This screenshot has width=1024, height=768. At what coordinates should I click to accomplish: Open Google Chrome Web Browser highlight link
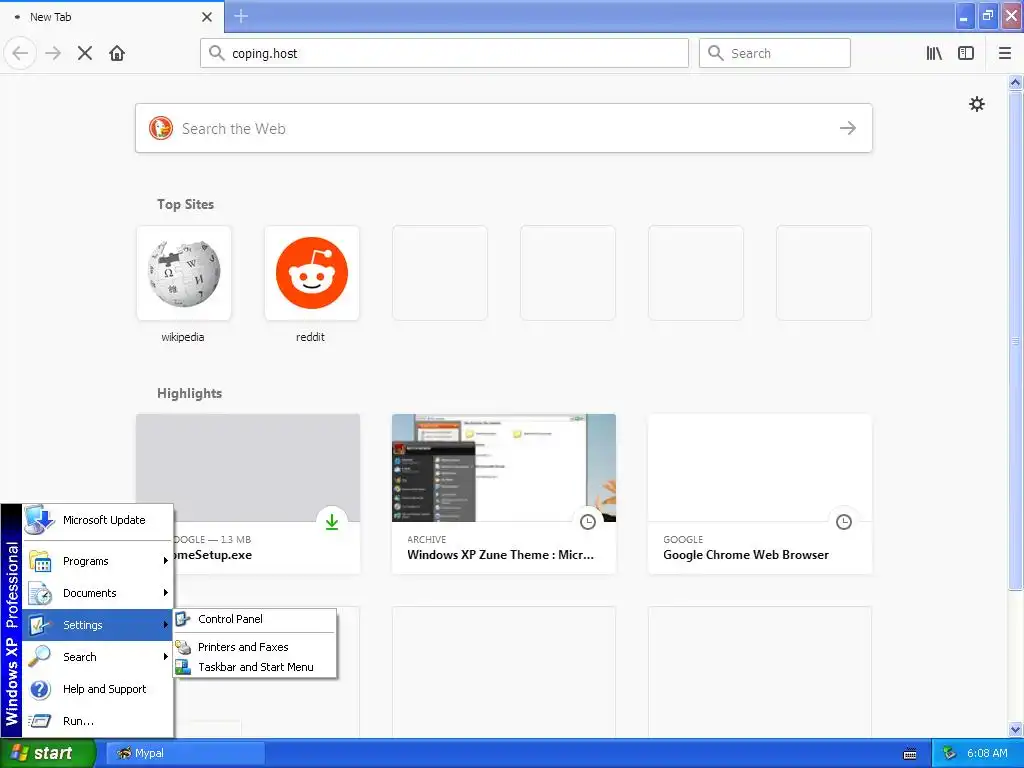point(760,494)
